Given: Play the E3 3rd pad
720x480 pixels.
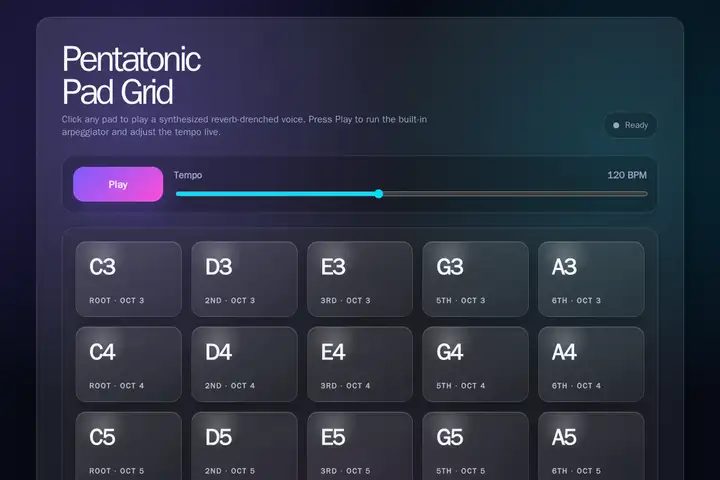Looking at the screenshot, I should point(360,279).
